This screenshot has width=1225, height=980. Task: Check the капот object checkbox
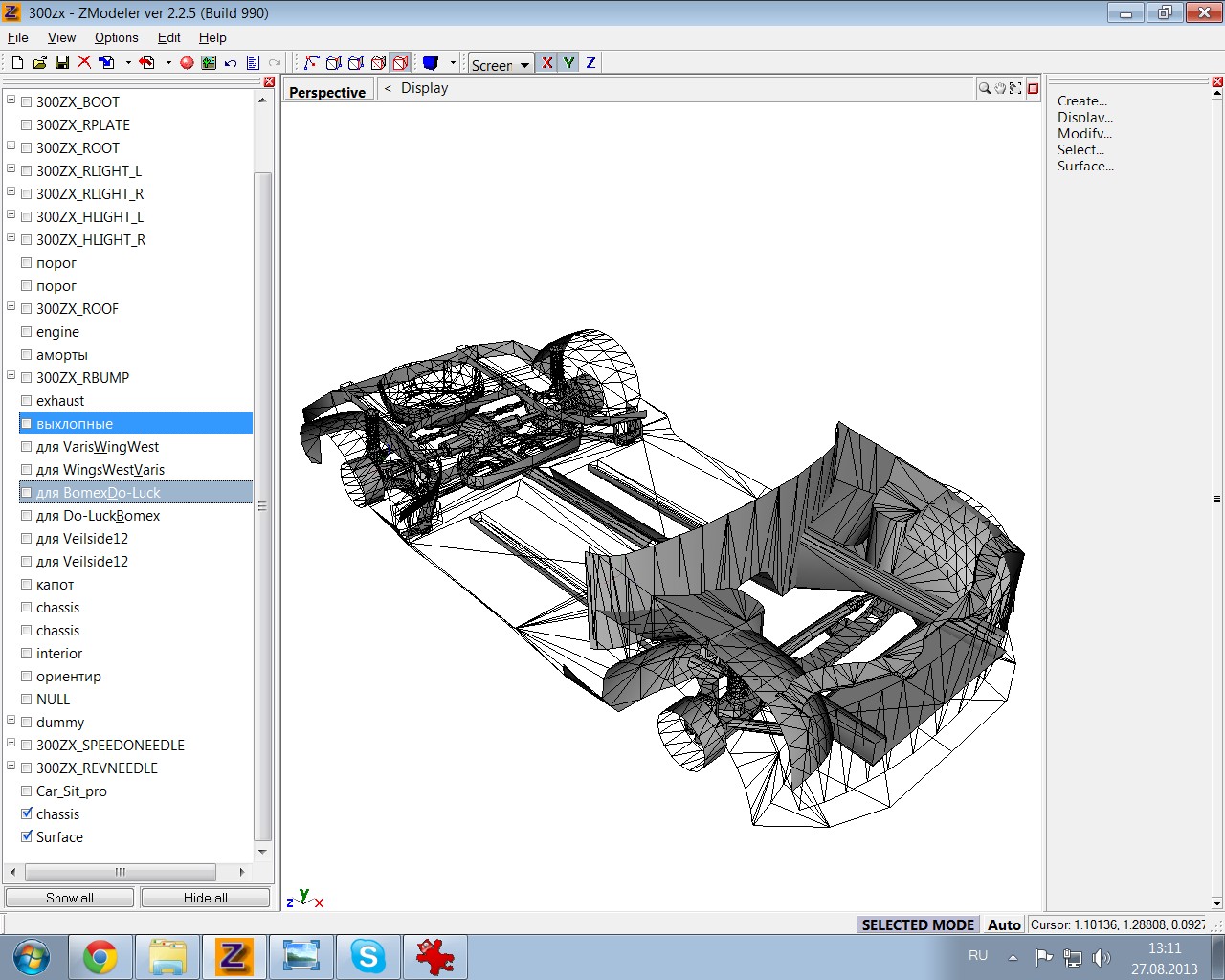pyautogui.click(x=27, y=584)
